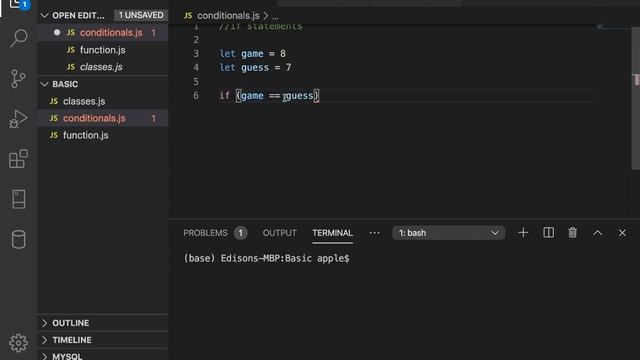Open the Search view
The image size is (640, 360).
point(18,38)
